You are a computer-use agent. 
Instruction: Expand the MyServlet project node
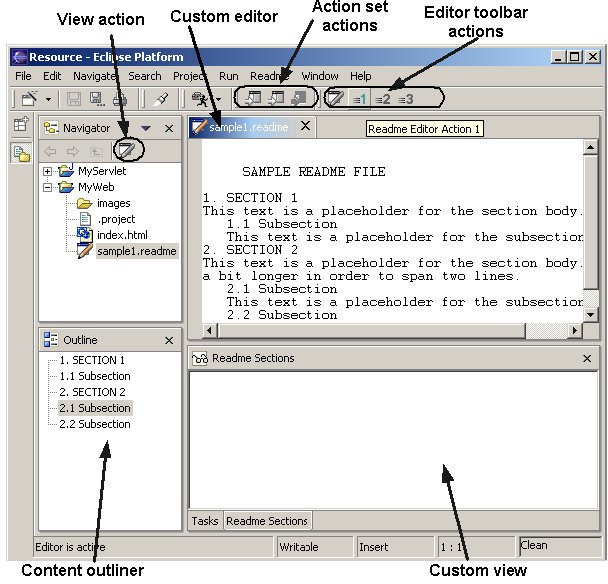(x=48, y=171)
